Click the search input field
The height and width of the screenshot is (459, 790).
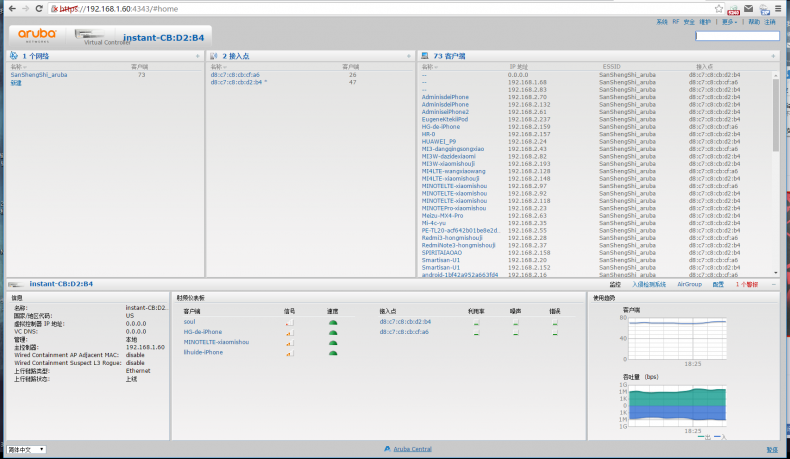tap(736, 36)
